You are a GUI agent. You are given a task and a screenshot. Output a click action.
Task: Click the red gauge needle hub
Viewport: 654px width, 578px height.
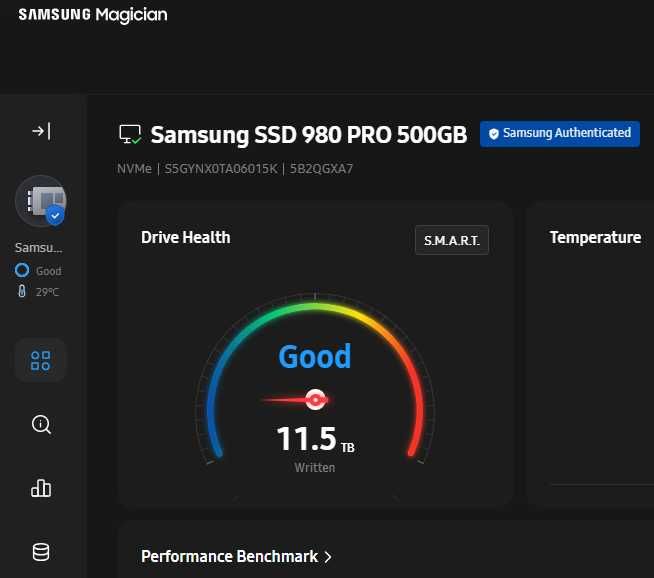(316, 400)
